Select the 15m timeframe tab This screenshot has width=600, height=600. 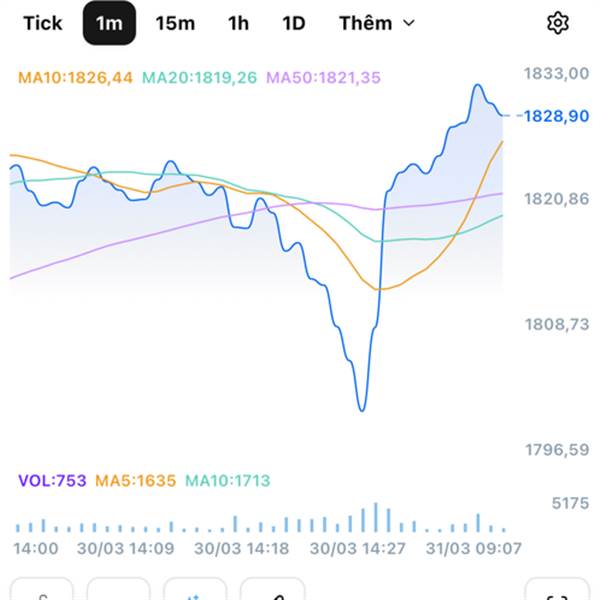tap(175, 23)
